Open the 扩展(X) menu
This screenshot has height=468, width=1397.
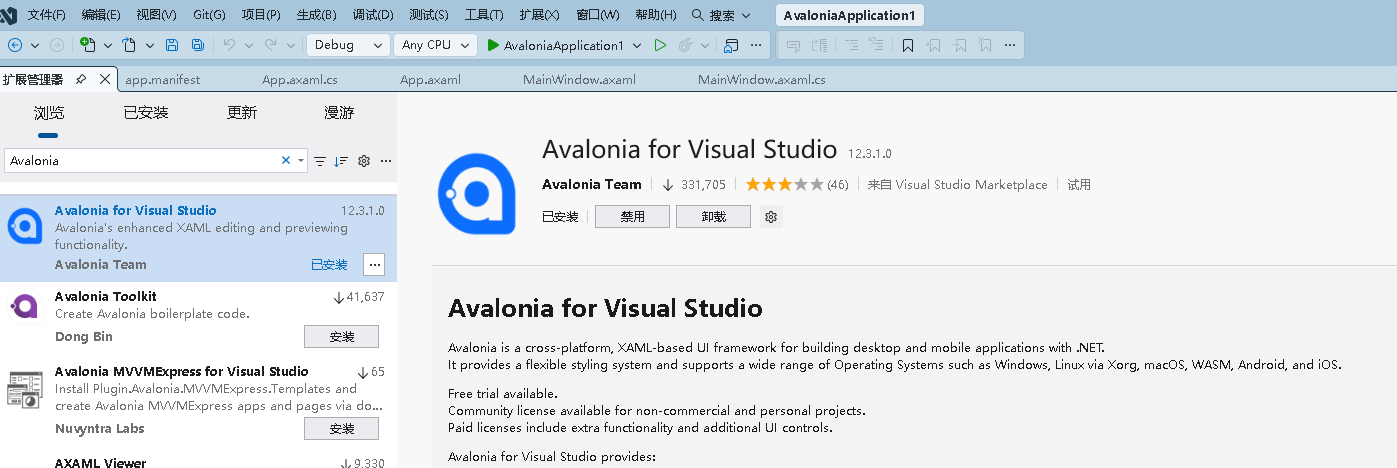[540, 15]
